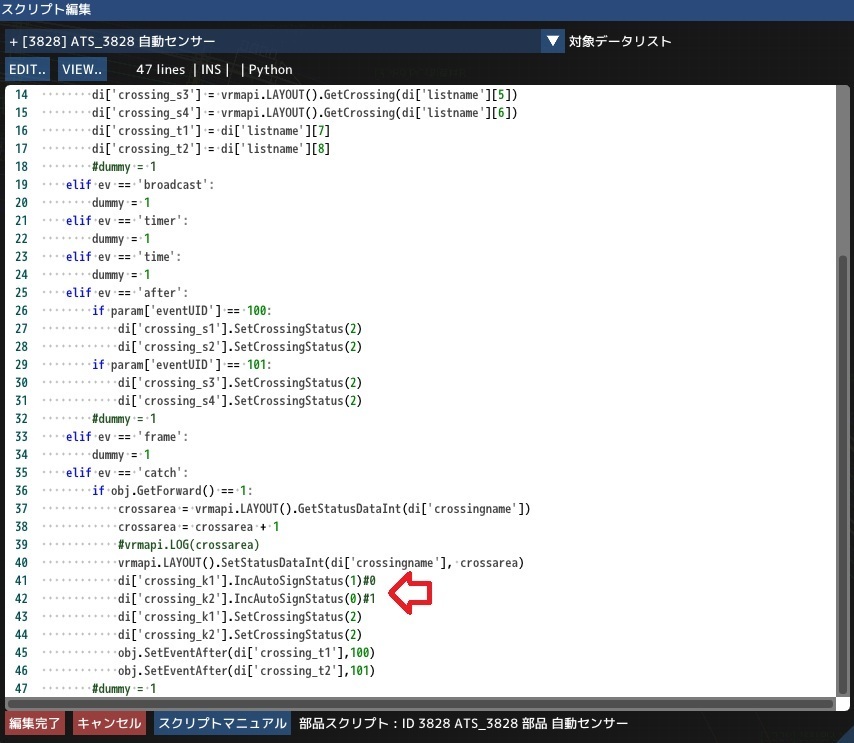Click line 22 dummy = 1 under timer
This screenshot has width=854, height=743.
pyautogui.click(x=121, y=239)
